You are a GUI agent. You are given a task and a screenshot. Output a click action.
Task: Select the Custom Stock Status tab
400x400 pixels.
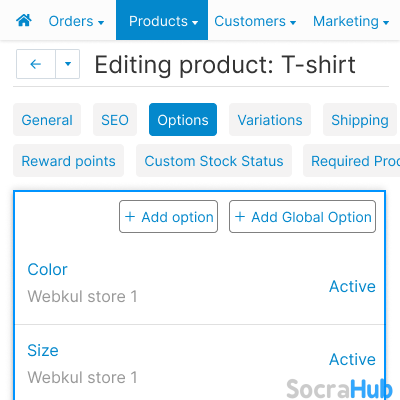point(214,161)
